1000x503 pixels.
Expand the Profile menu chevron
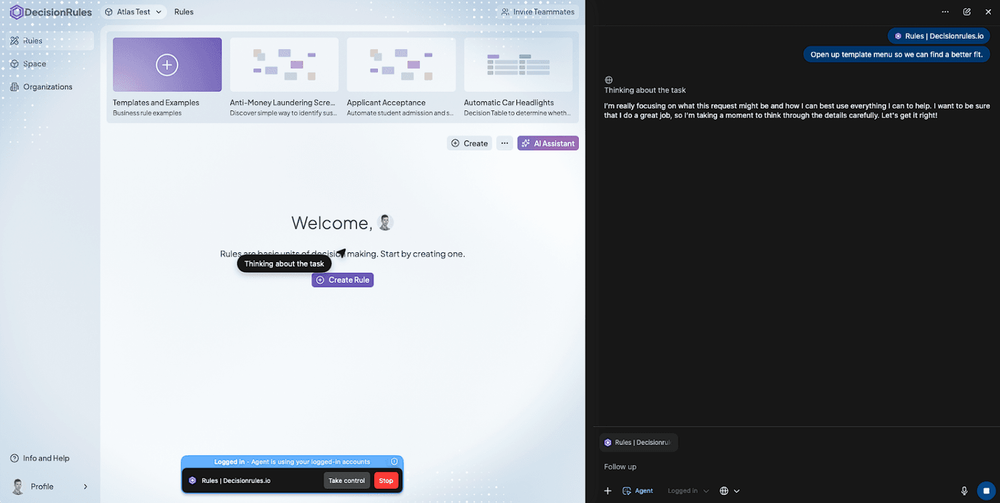pyautogui.click(x=85, y=486)
